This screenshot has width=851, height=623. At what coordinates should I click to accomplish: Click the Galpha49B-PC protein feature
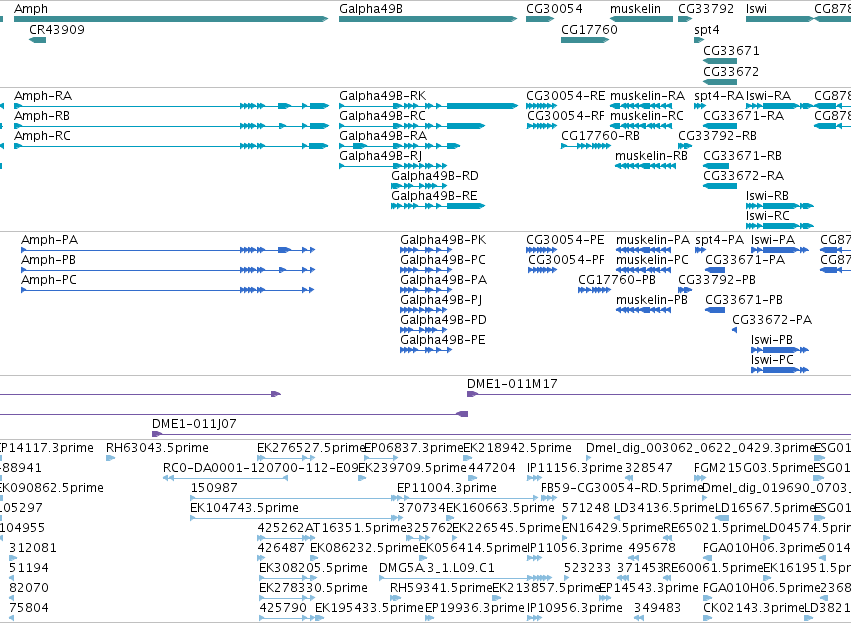426,270
